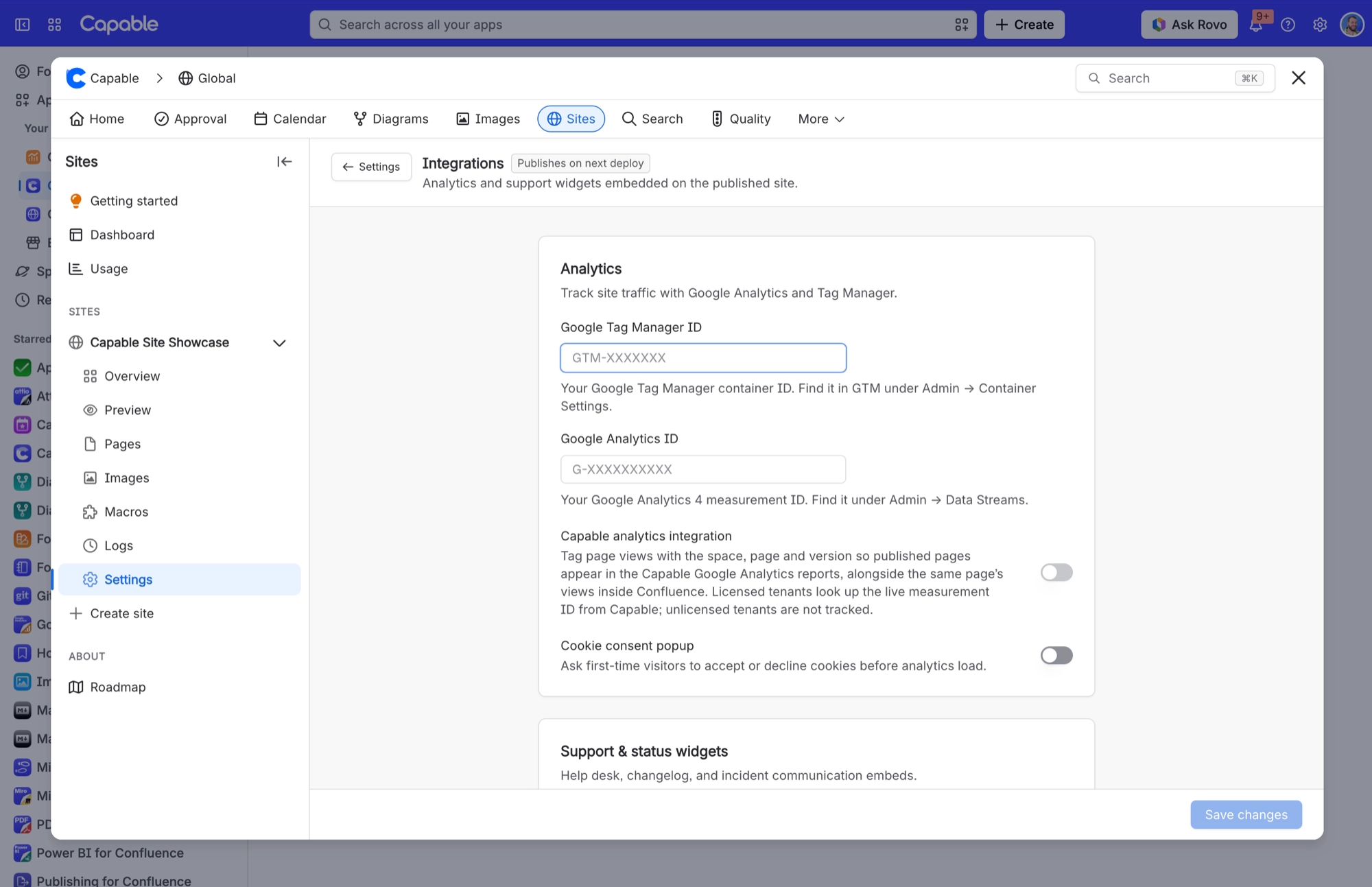1372x887 pixels.
Task: Open Getting started in Sites sidebar
Action: click(180, 201)
